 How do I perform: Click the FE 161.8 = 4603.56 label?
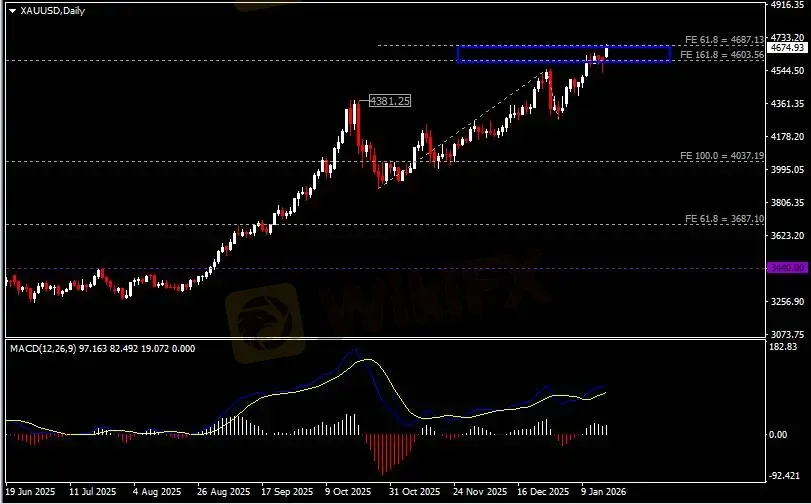[722, 55]
